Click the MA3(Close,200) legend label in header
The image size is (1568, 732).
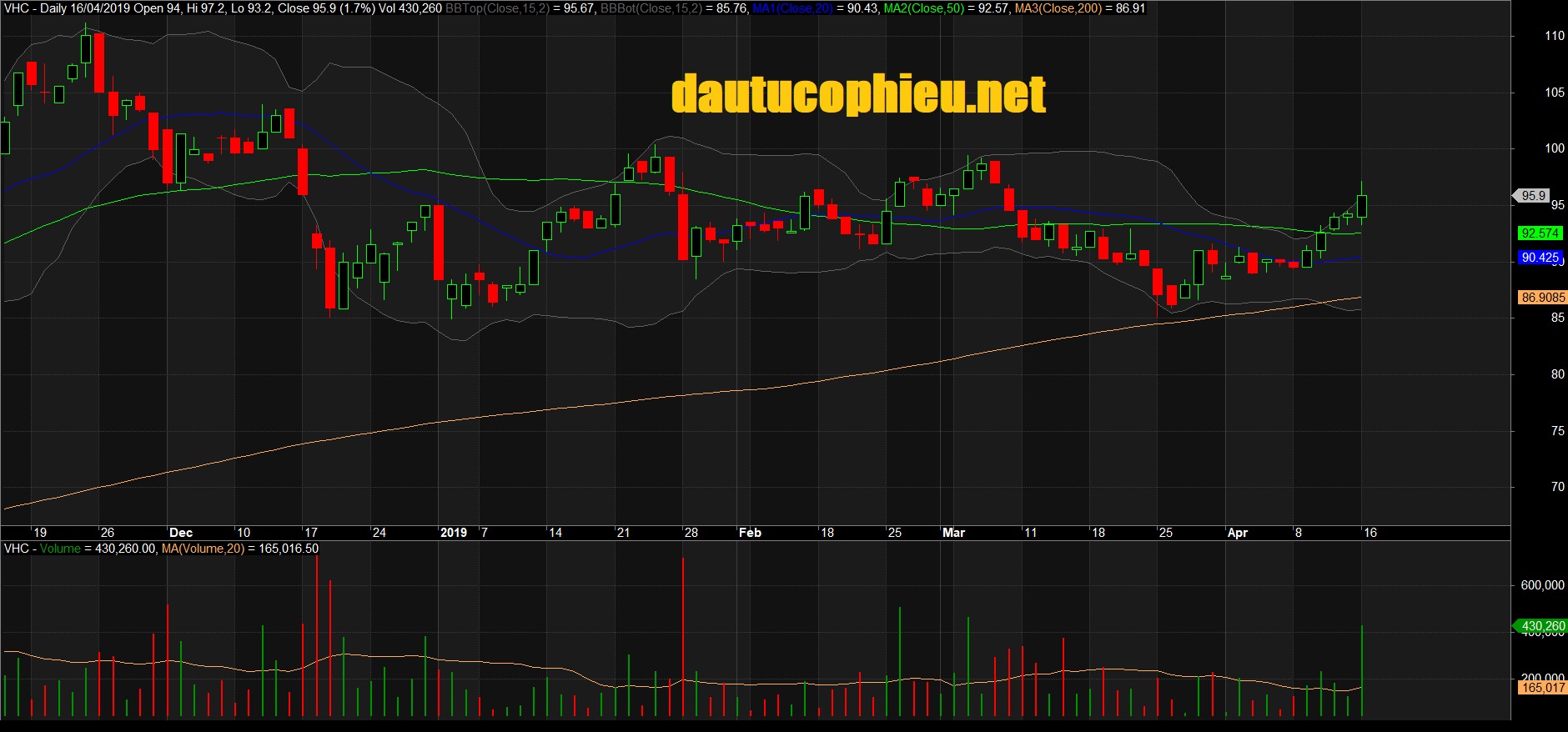click(1058, 8)
